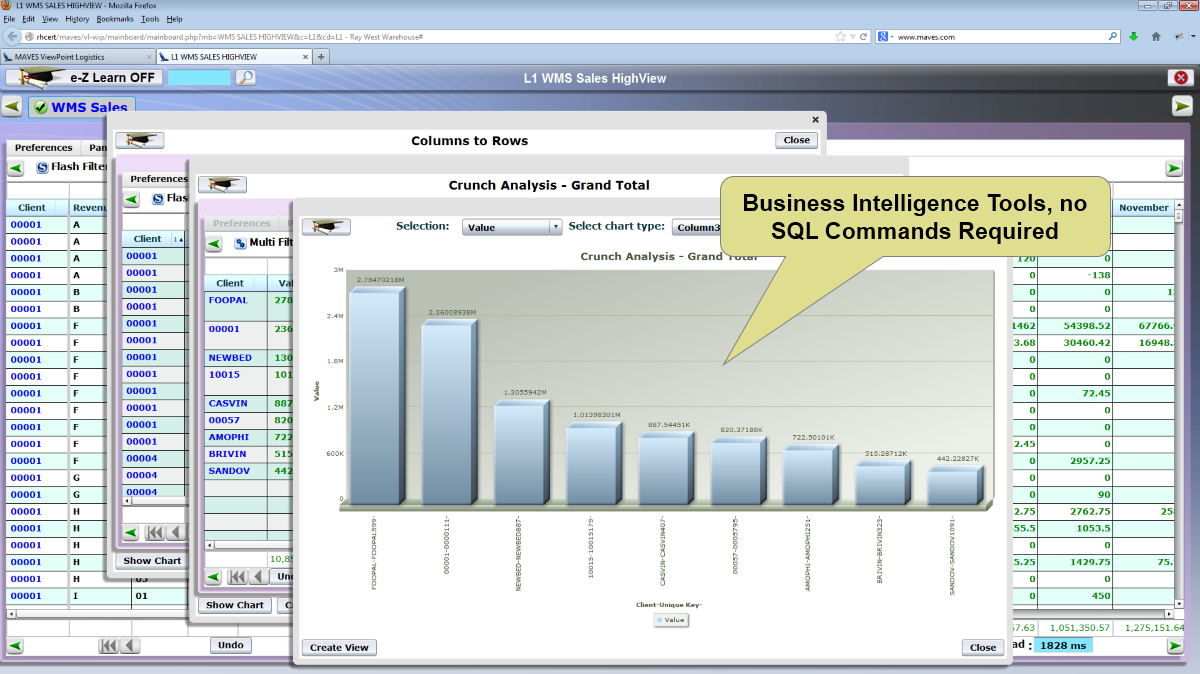Switch to MAVES ViewPoint Logistics browser tab

tap(78, 57)
